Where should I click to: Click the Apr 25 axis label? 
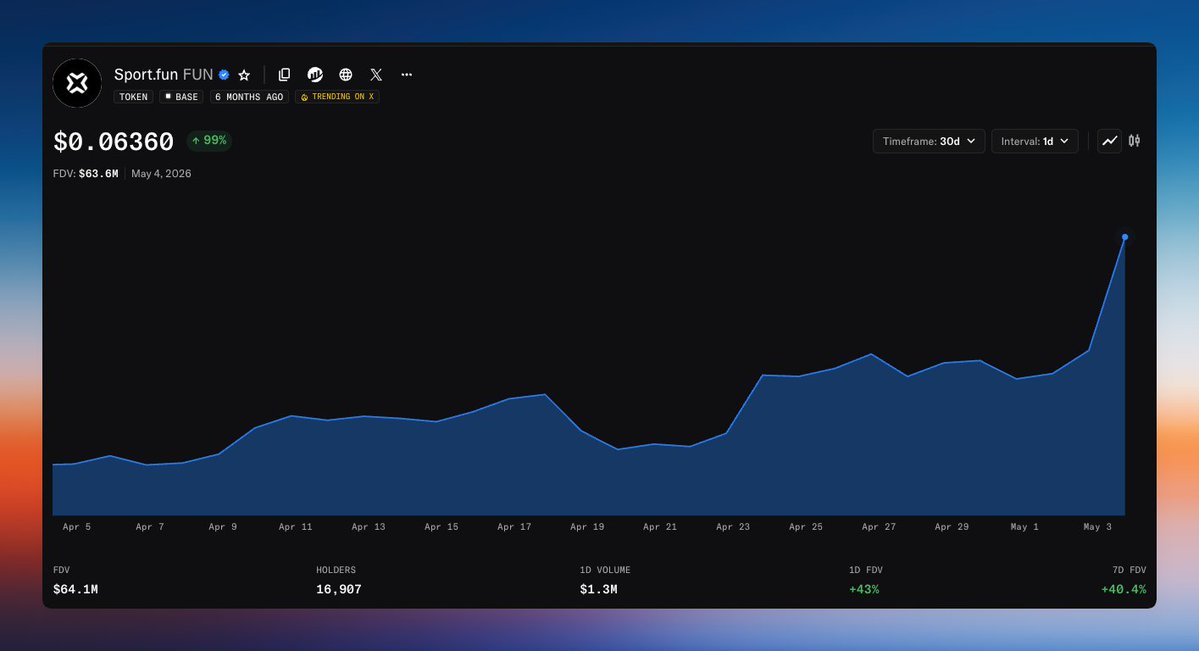(x=806, y=527)
